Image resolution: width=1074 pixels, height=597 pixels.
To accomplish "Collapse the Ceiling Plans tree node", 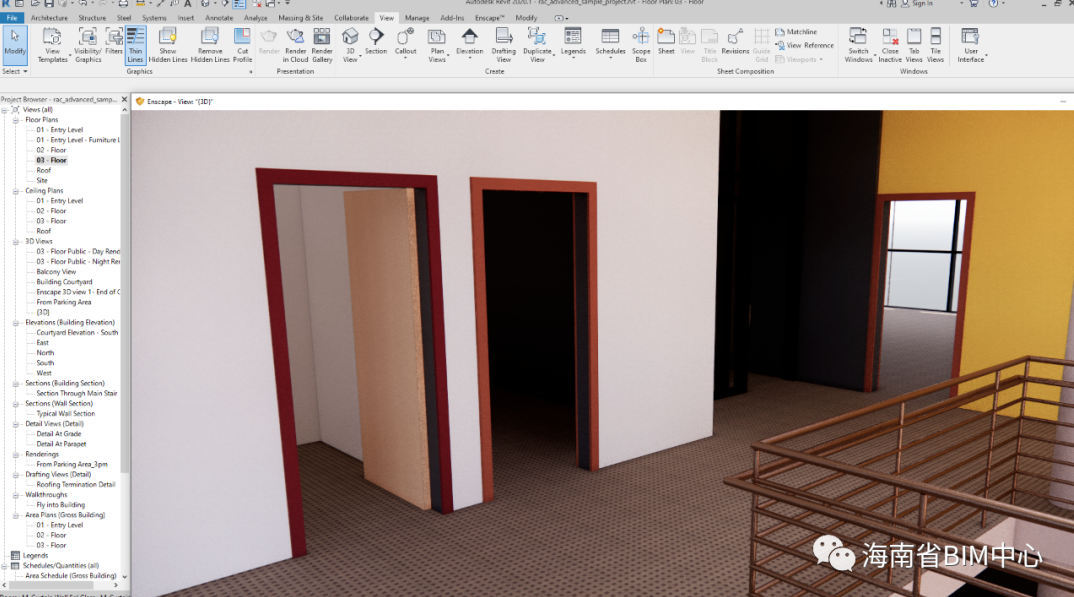I will (16, 191).
